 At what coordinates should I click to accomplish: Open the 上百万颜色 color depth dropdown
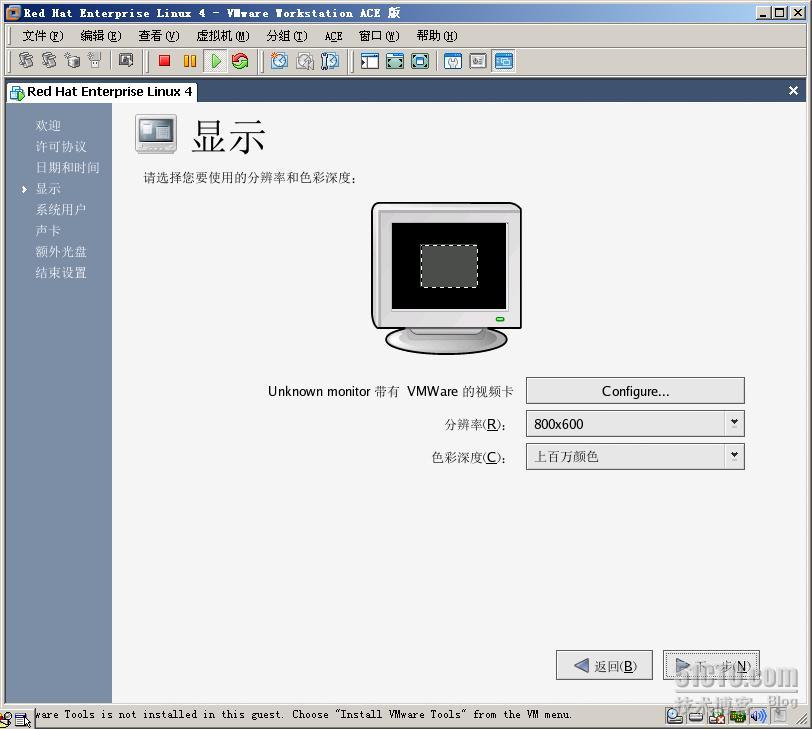635,457
